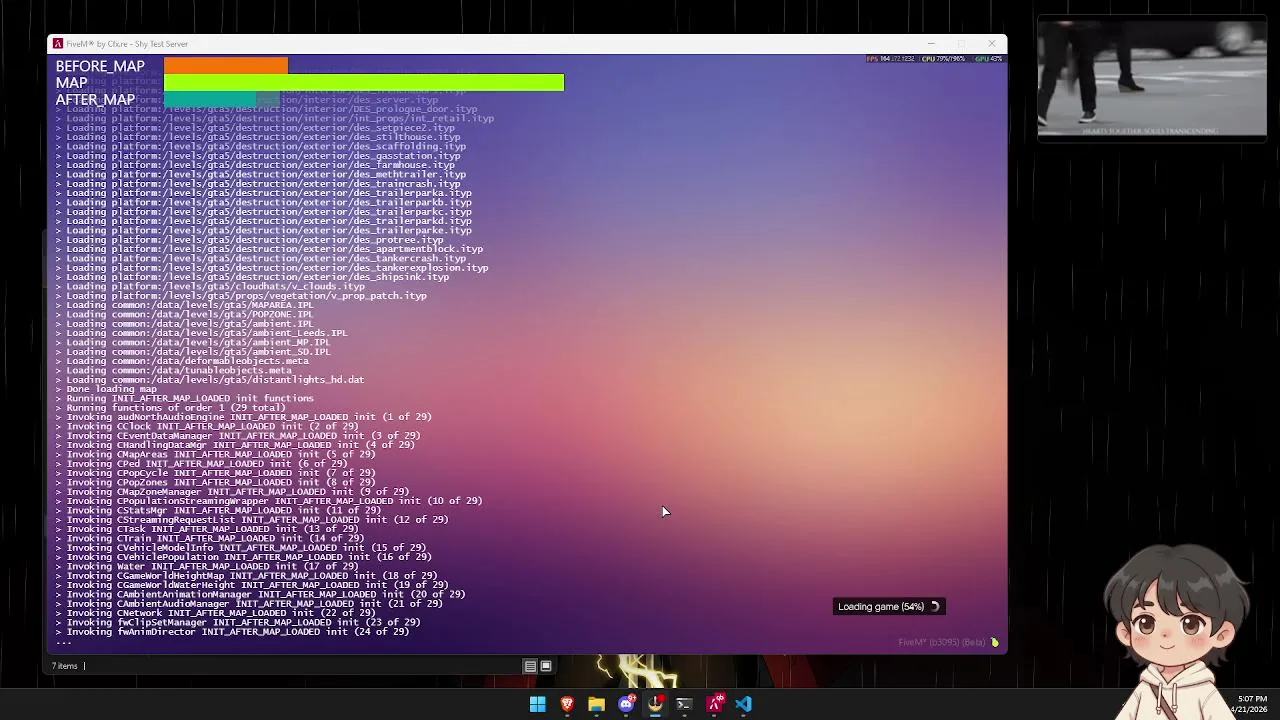The image size is (1280, 720).
Task: Click the 'Loading common:/data/tunableobjects.meta' line
Action: (x=174, y=370)
